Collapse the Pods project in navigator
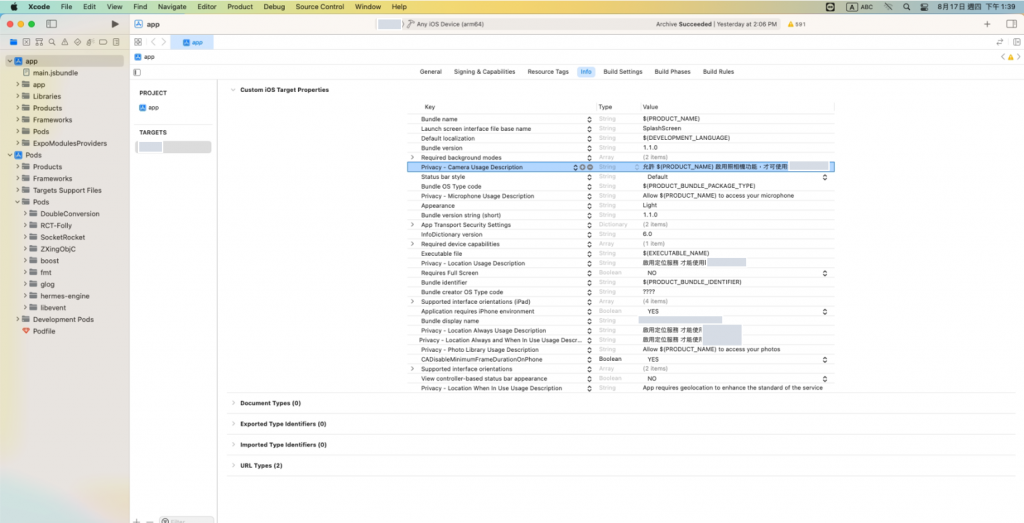This screenshot has height=523, width=1024. coord(10,155)
